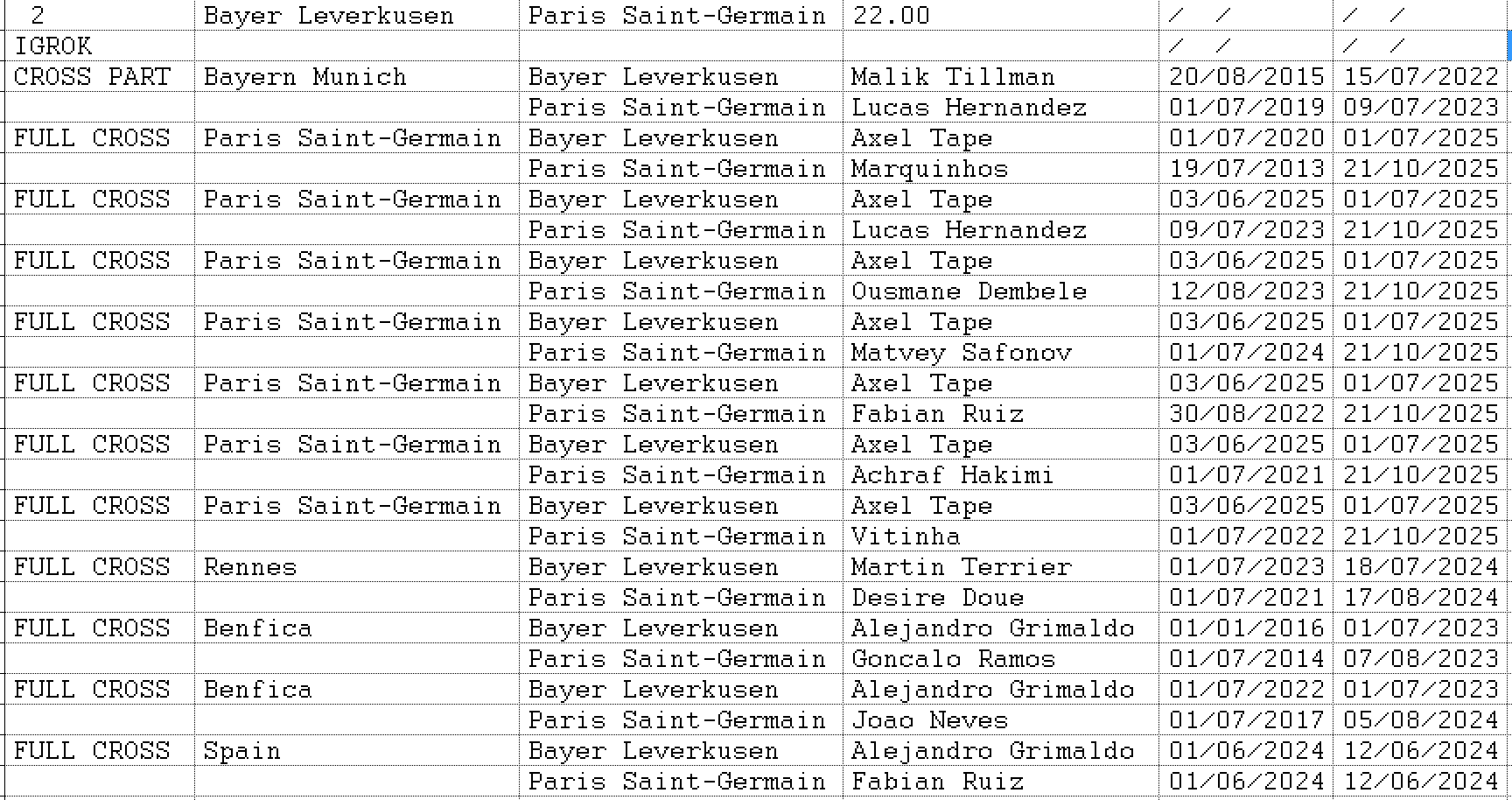
Task: Click the Martin Terrier cell
Action: pos(1001,566)
